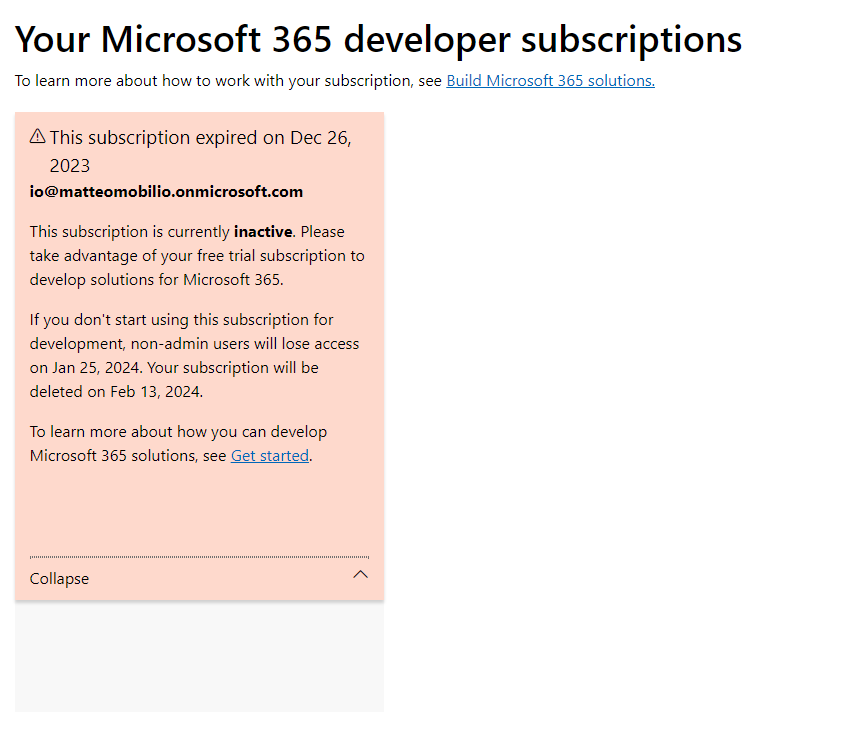Collapse the expired subscription card

pos(199,577)
